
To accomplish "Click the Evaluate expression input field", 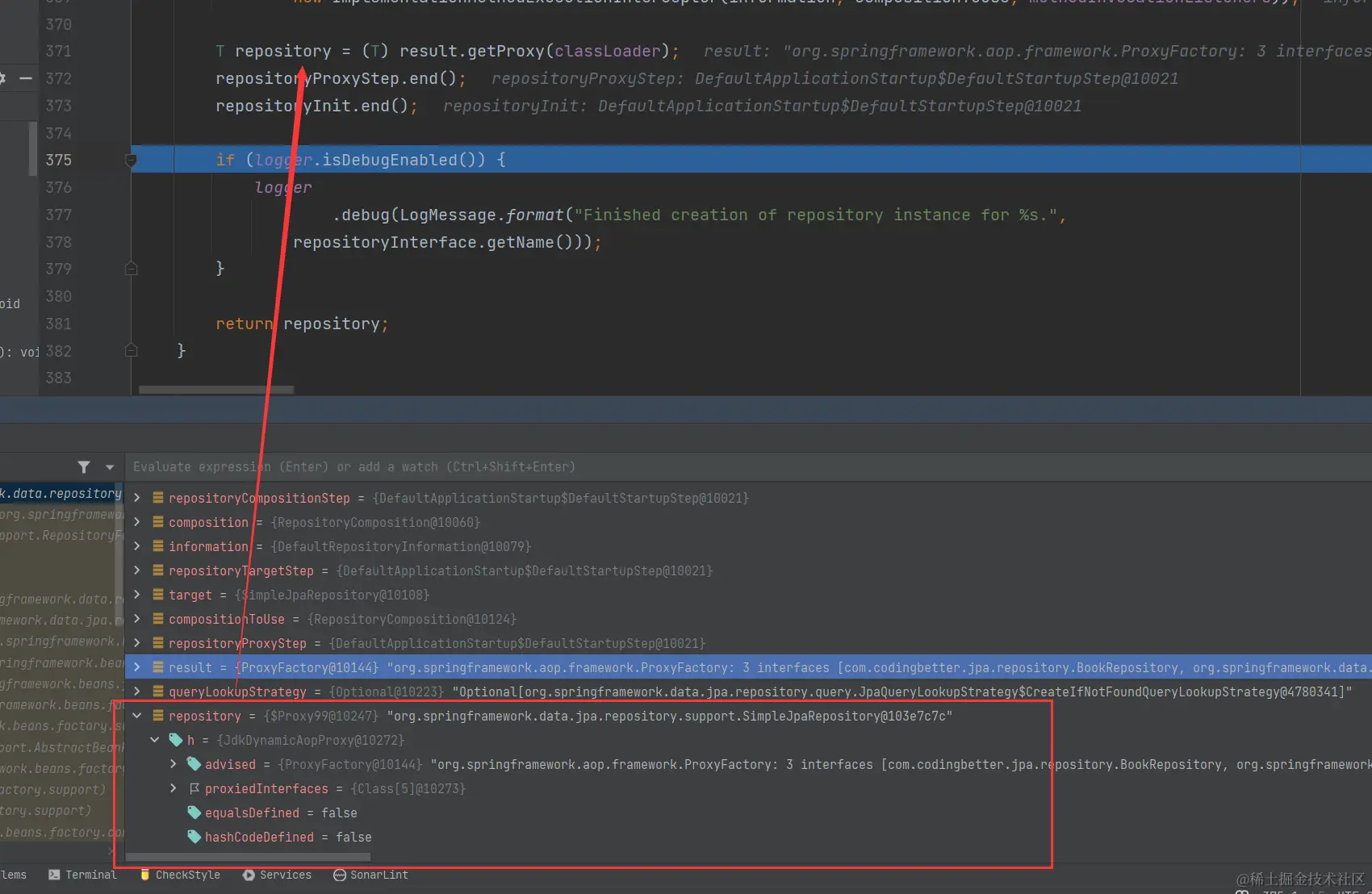I will [748, 467].
